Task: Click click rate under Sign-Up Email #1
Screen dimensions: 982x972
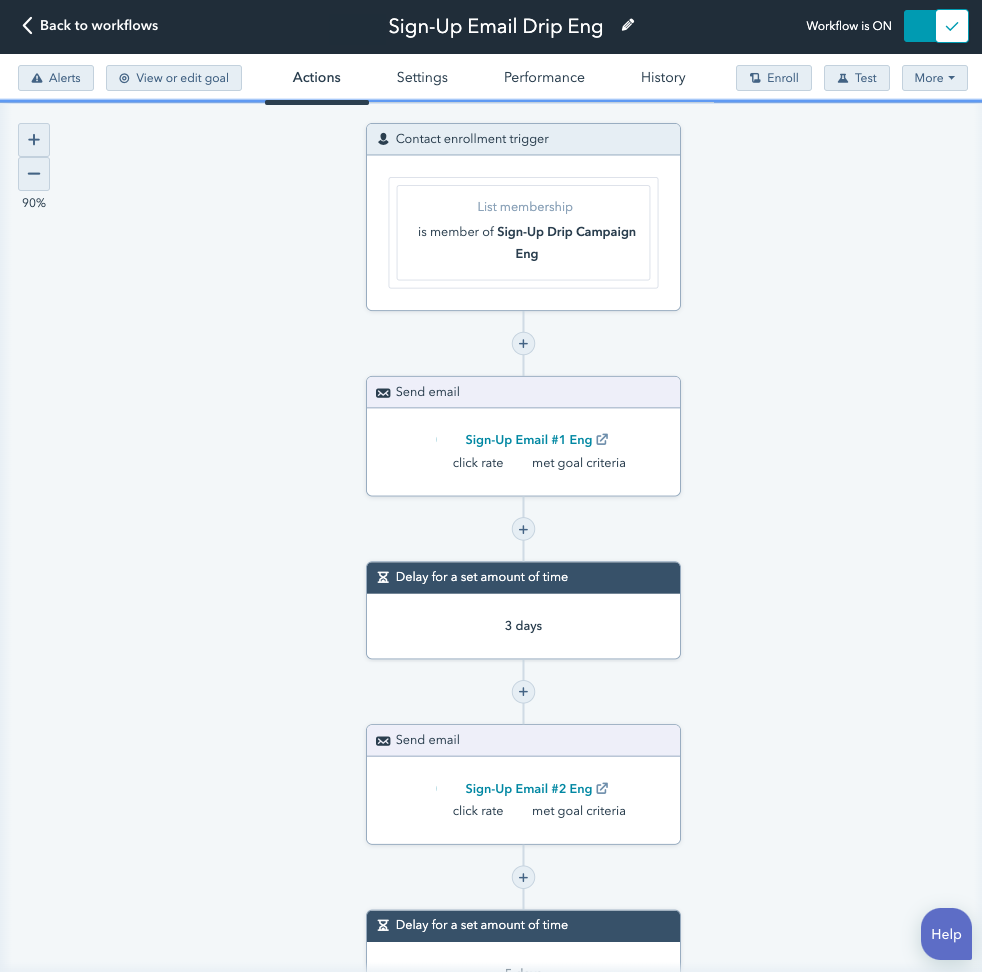Action: (x=478, y=463)
